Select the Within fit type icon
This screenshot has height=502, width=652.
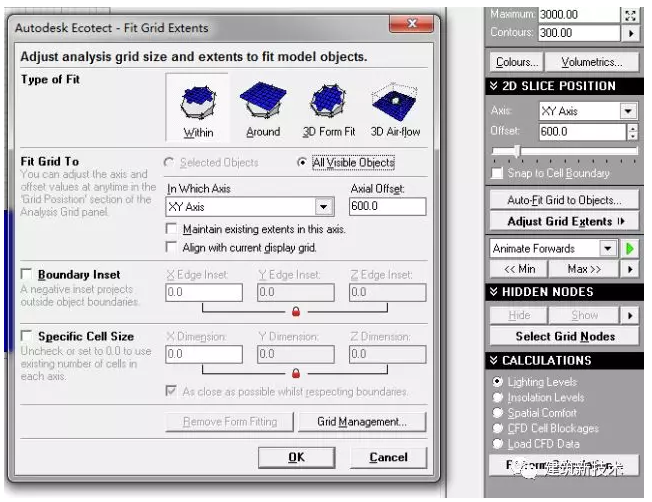pyautogui.click(x=198, y=108)
